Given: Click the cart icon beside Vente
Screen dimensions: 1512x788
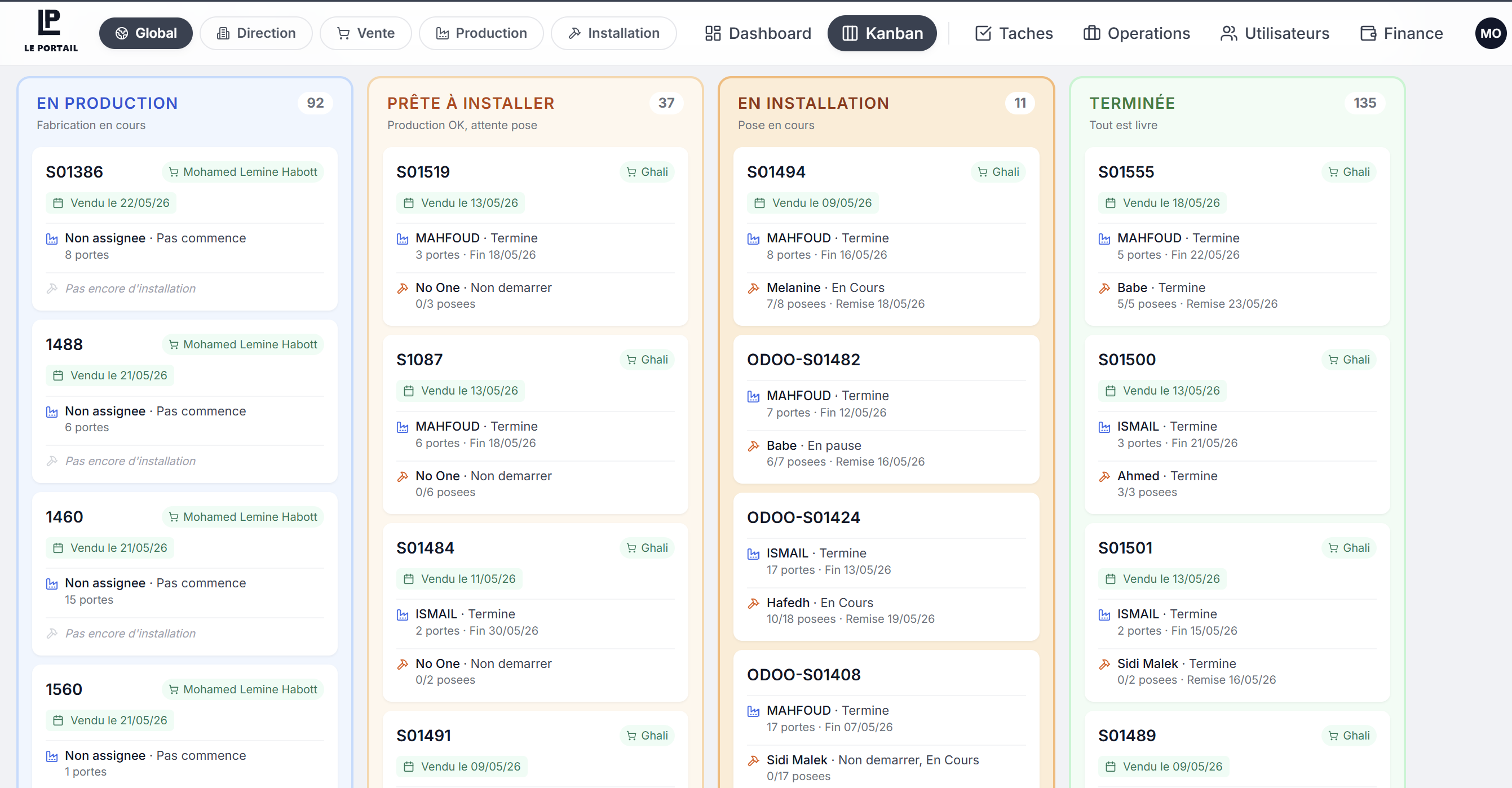Looking at the screenshot, I should click(343, 33).
